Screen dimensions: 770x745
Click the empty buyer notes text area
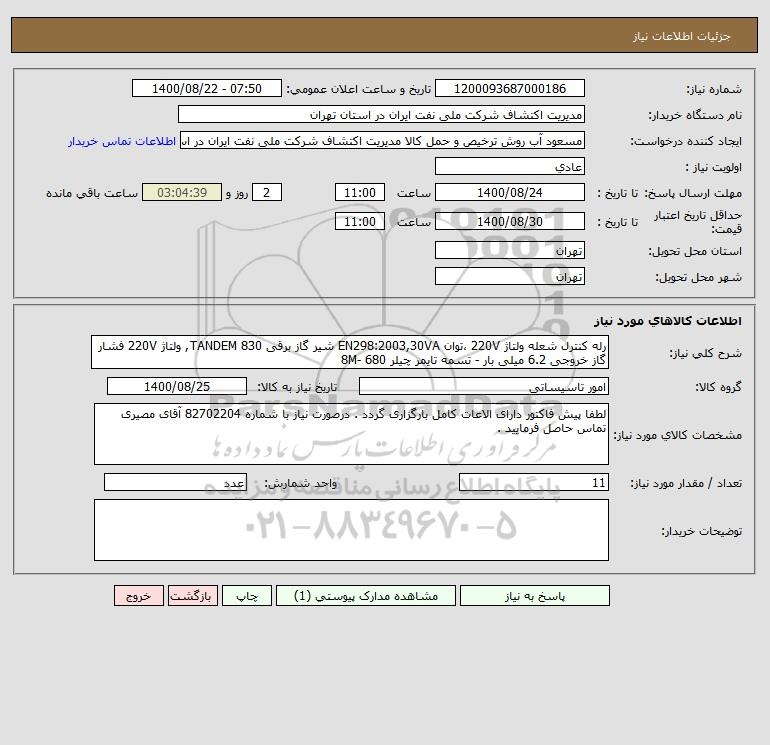[x=351, y=530]
